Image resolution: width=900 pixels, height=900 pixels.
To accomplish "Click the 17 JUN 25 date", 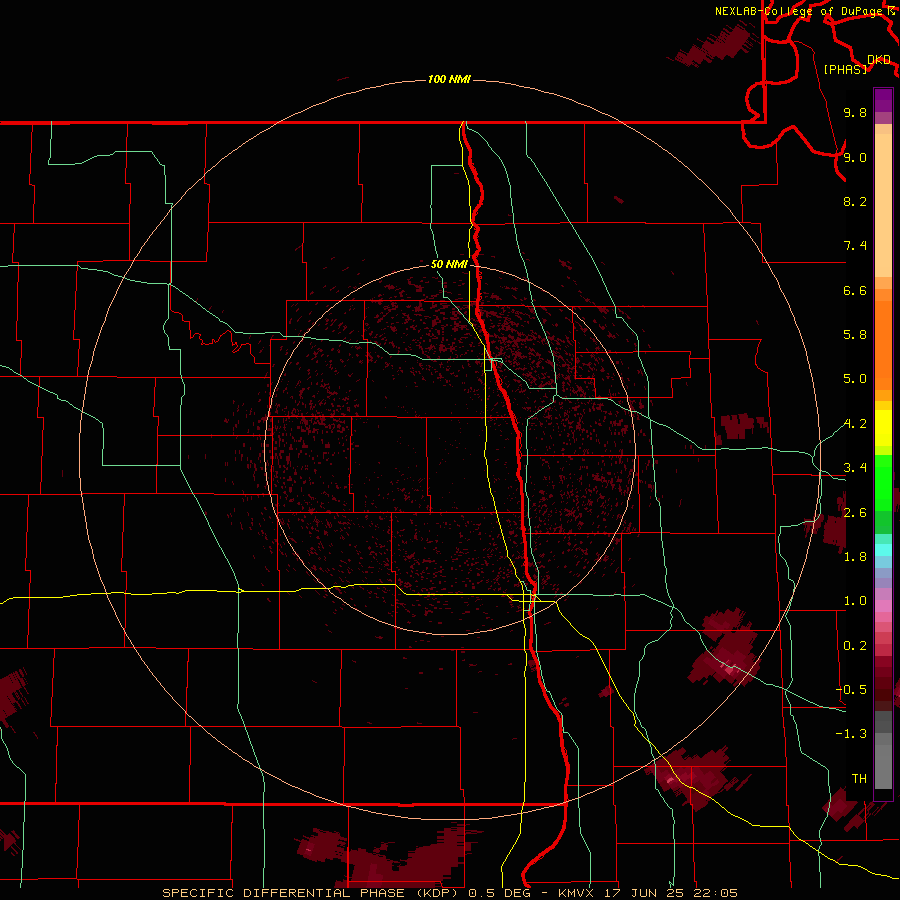I will pos(646,893).
